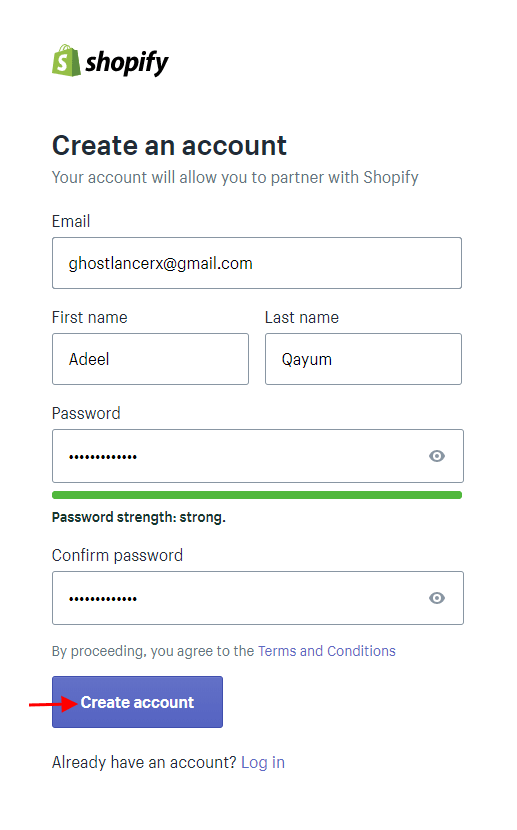Click the Email label
This screenshot has height=830, width=517.
click(71, 221)
